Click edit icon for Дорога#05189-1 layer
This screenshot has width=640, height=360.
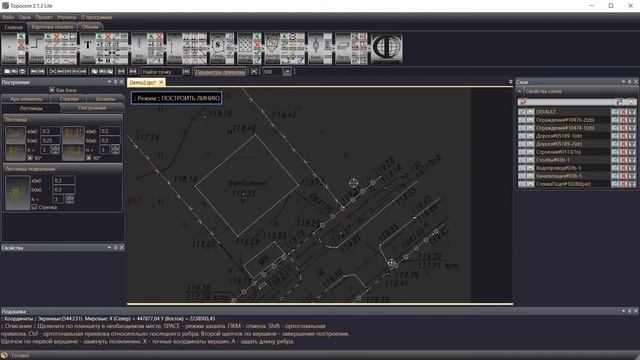[615, 136]
